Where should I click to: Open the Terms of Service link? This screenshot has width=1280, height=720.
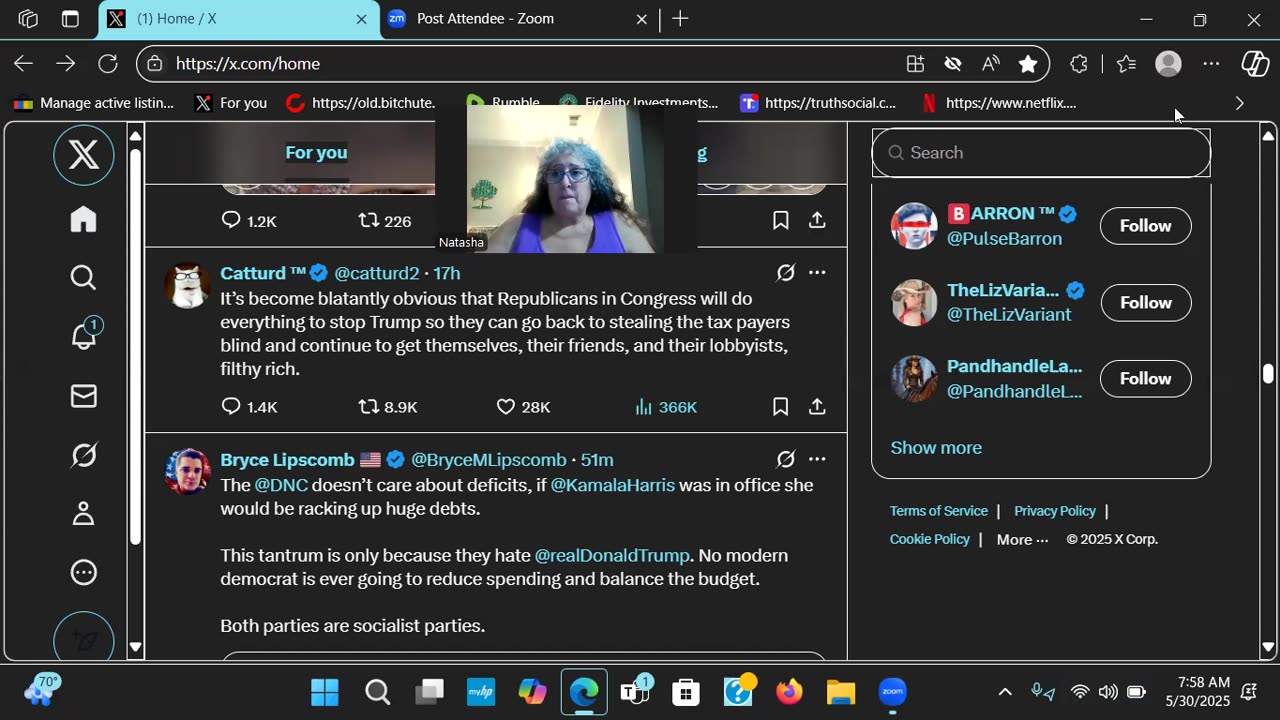tap(939, 511)
